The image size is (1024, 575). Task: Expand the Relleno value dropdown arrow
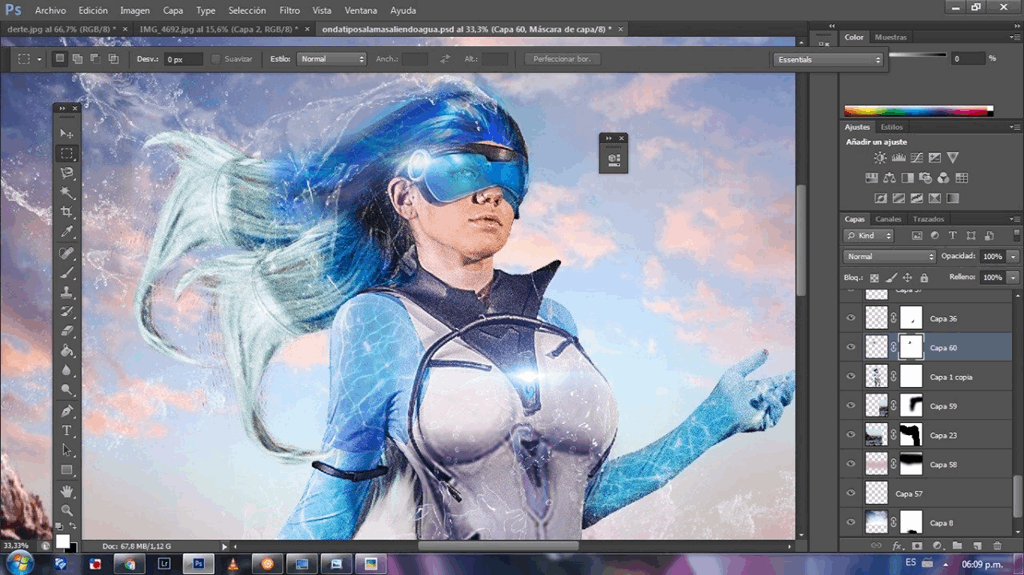point(1013,277)
